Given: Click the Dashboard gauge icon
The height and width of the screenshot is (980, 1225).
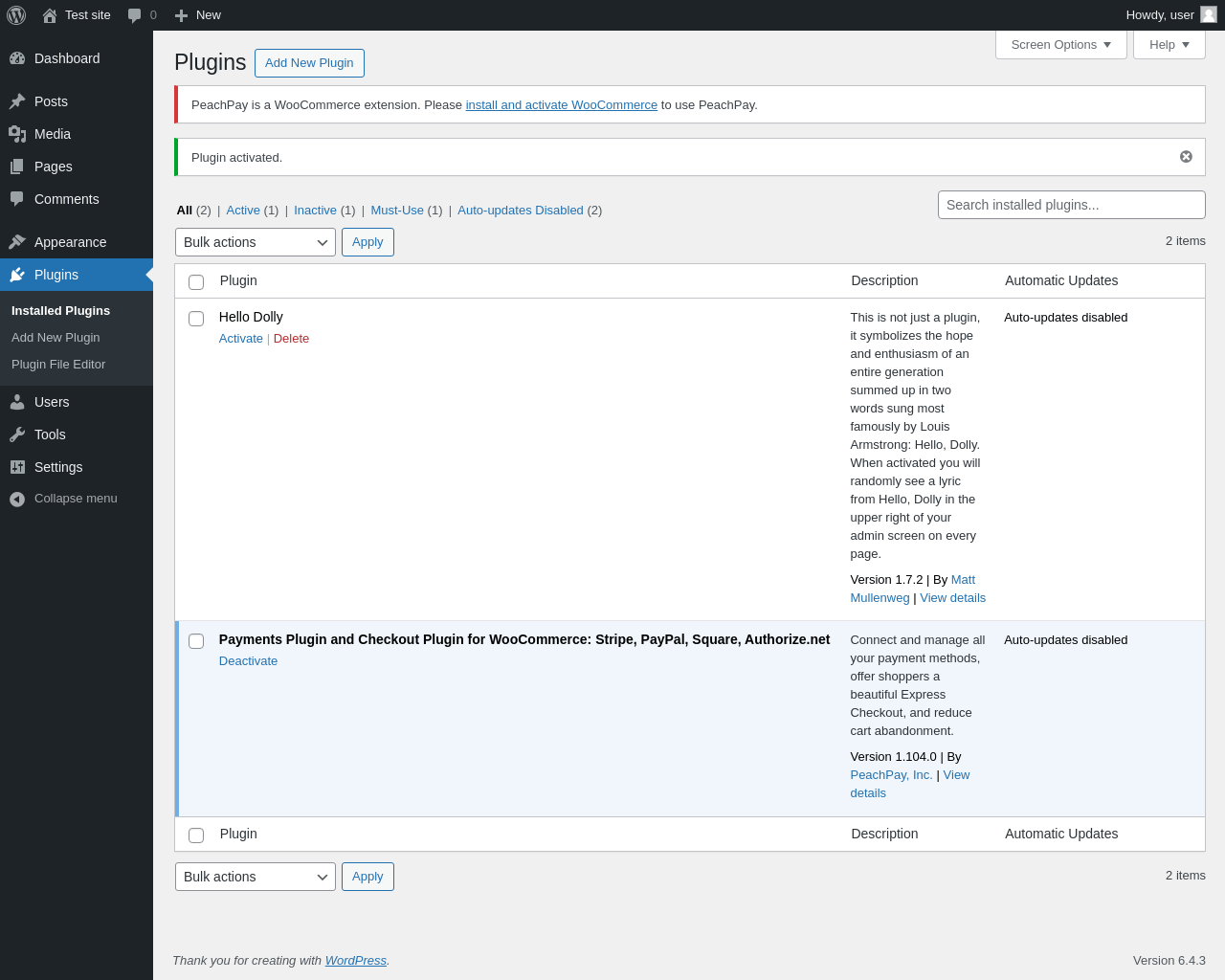Looking at the screenshot, I should 17,58.
